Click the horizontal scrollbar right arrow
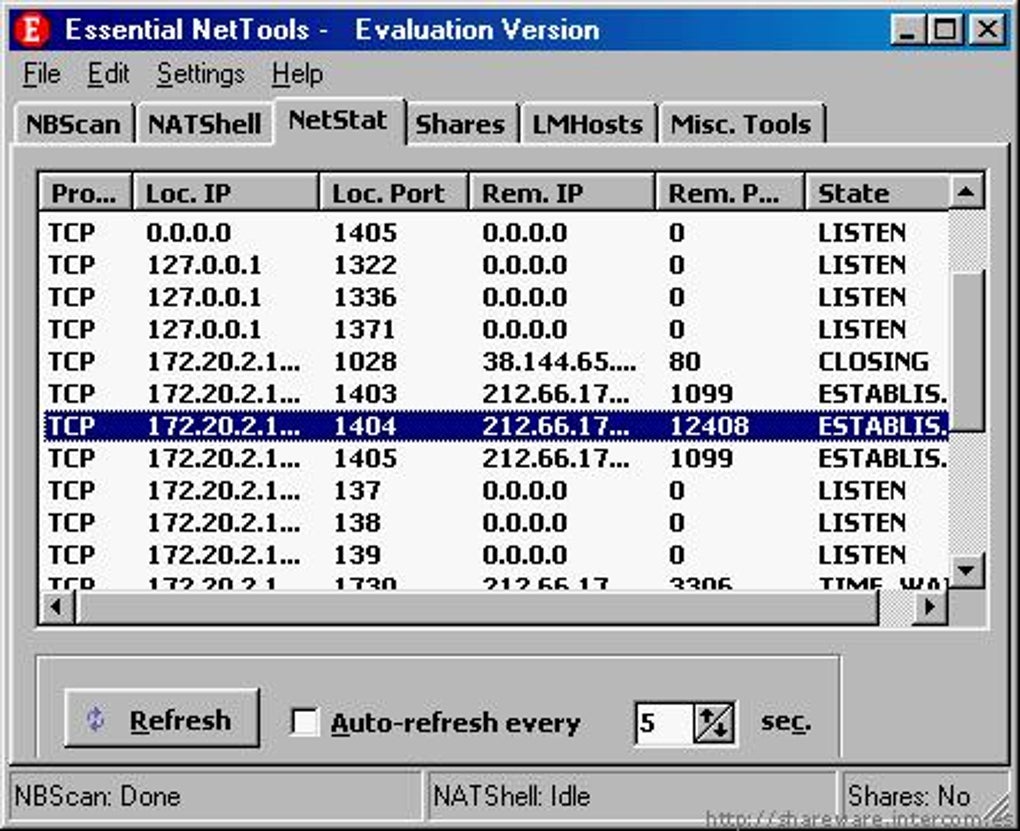This screenshot has height=831, width=1020. click(x=930, y=606)
